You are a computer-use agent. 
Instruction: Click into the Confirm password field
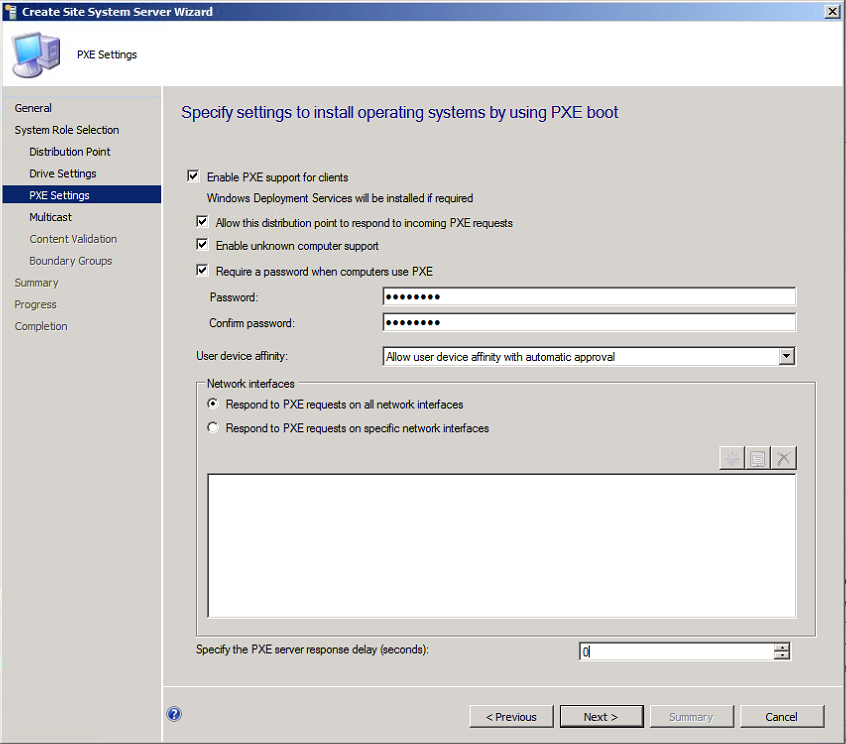point(589,322)
